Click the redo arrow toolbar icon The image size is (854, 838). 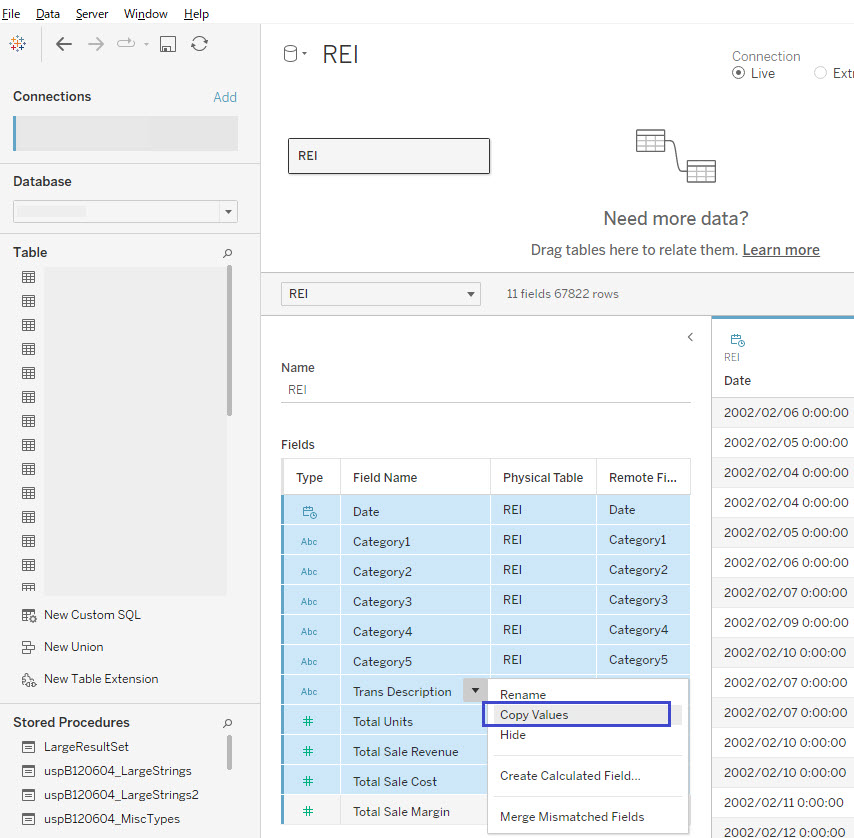pyautogui.click(x=126, y=42)
